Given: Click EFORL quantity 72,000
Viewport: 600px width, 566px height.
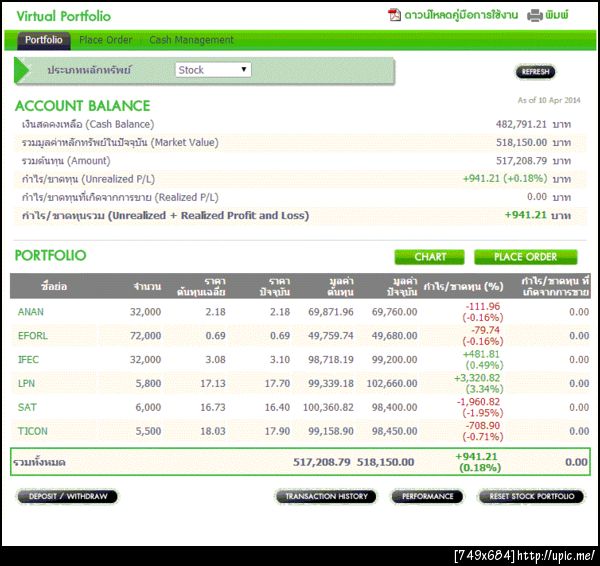Looking at the screenshot, I should [145, 336].
